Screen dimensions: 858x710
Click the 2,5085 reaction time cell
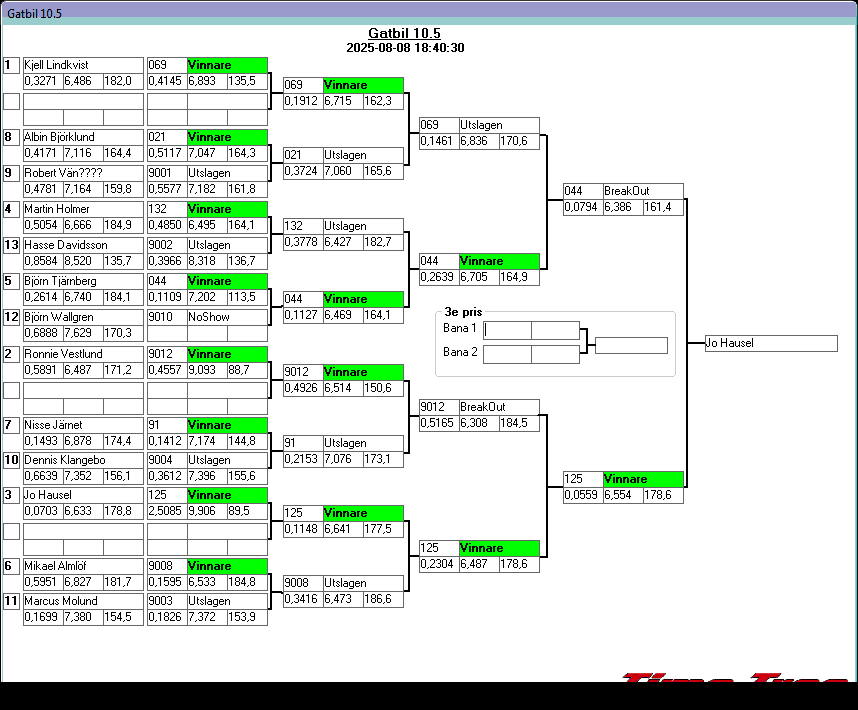coord(166,511)
